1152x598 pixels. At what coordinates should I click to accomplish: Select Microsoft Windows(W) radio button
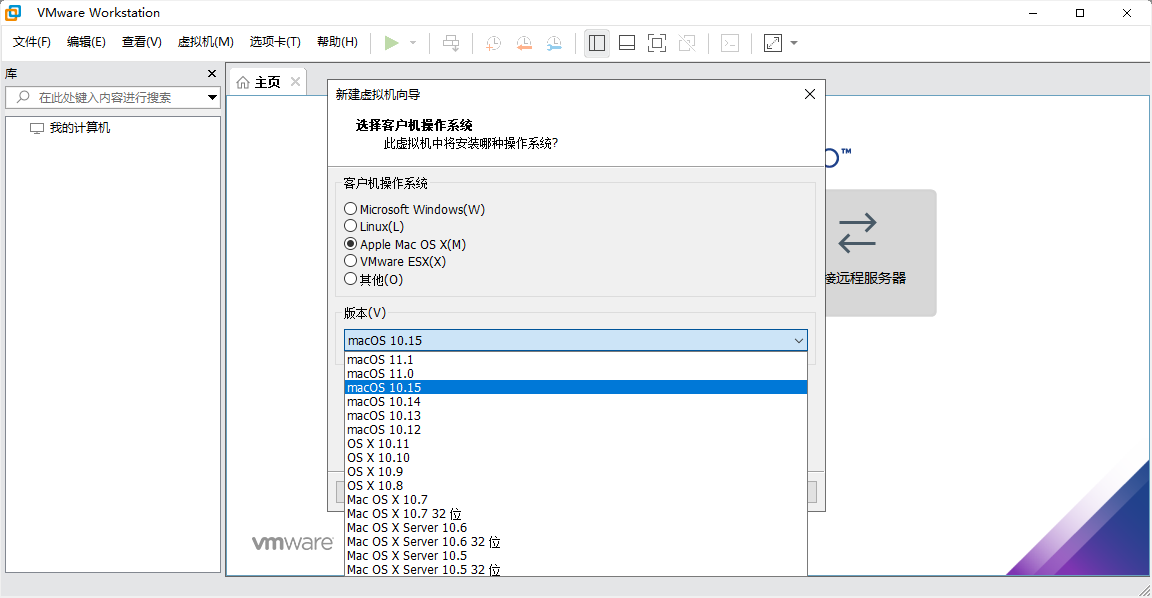coord(350,209)
